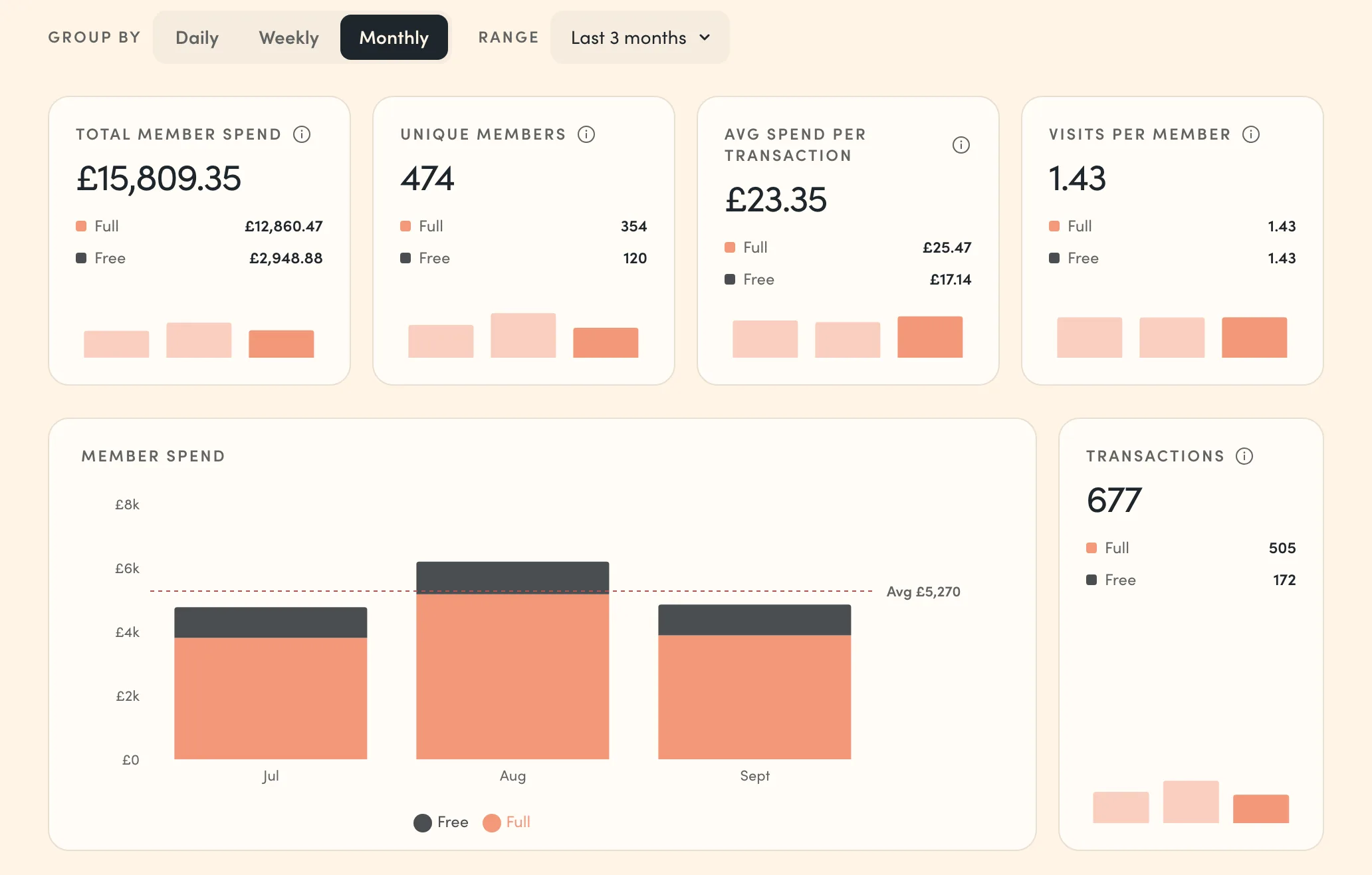
Task: Click the 474 unique members figure
Action: click(x=427, y=178)
